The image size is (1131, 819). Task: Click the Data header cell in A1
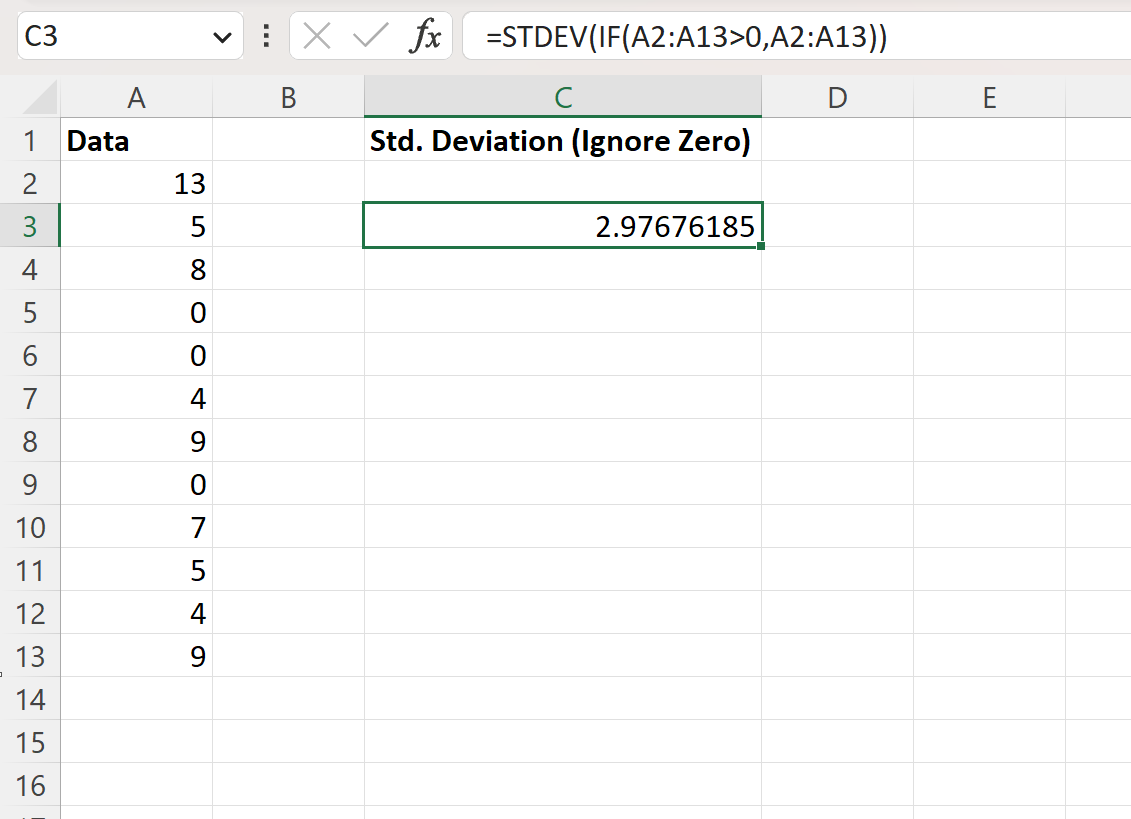point(136,141)
